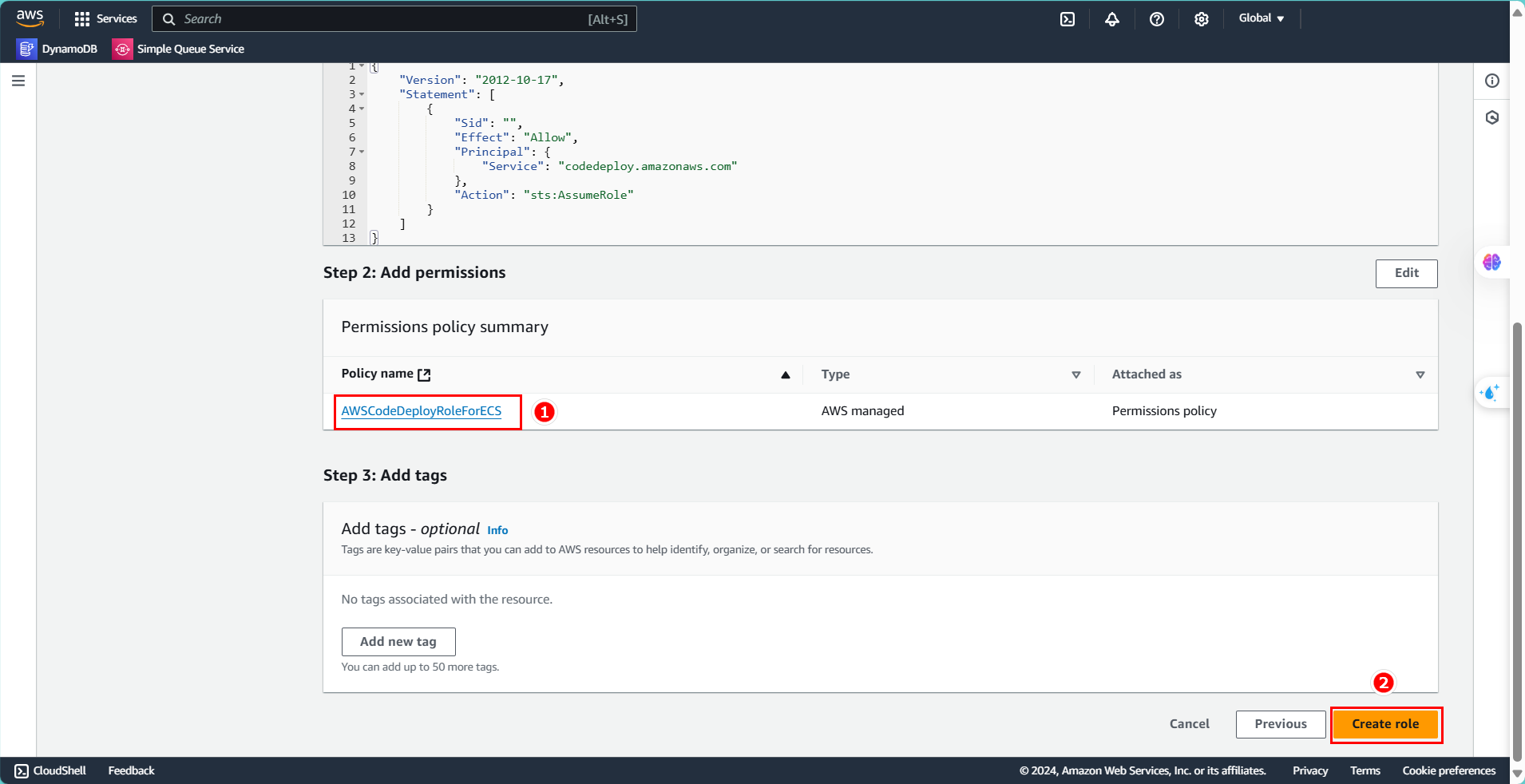Viewport: 1525px width, 784px height.
Task: Click the Type column header text
Action: [835, 374]
